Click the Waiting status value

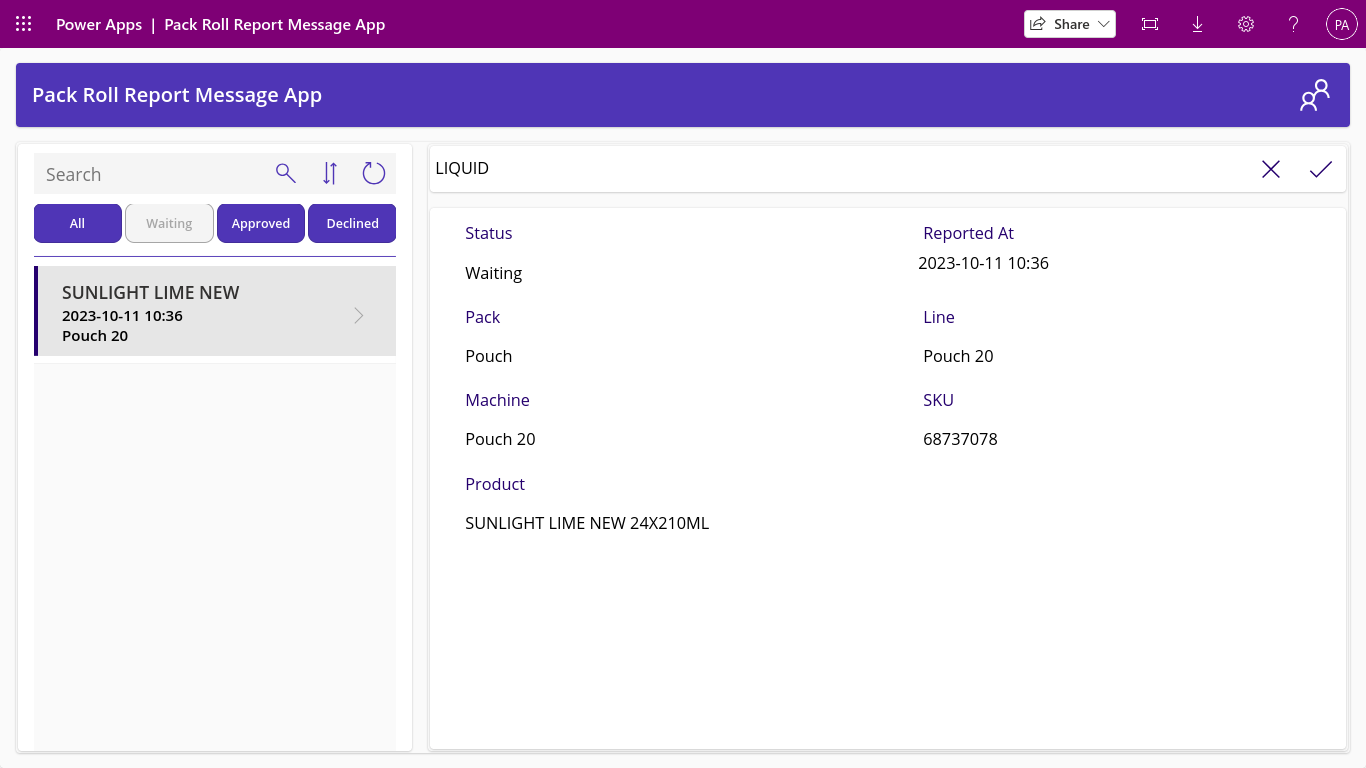[x=494, y=273]
